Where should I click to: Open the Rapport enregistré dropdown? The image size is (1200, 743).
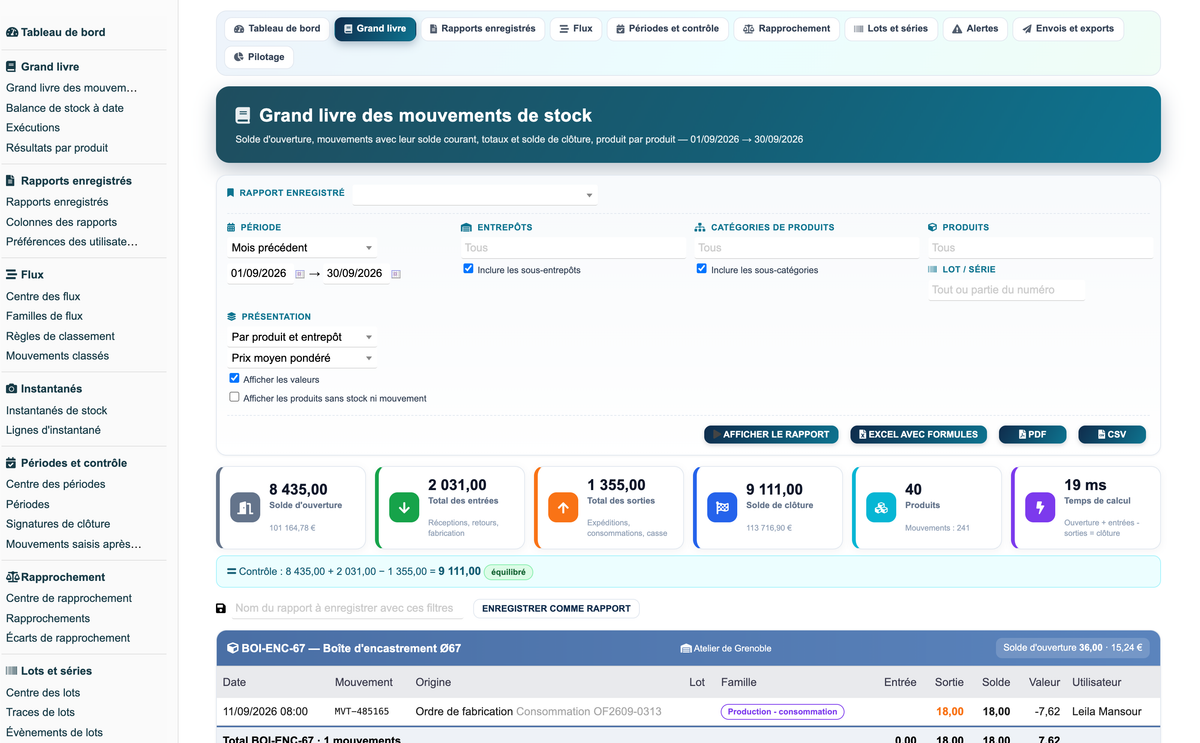click(x=475, y=195)
